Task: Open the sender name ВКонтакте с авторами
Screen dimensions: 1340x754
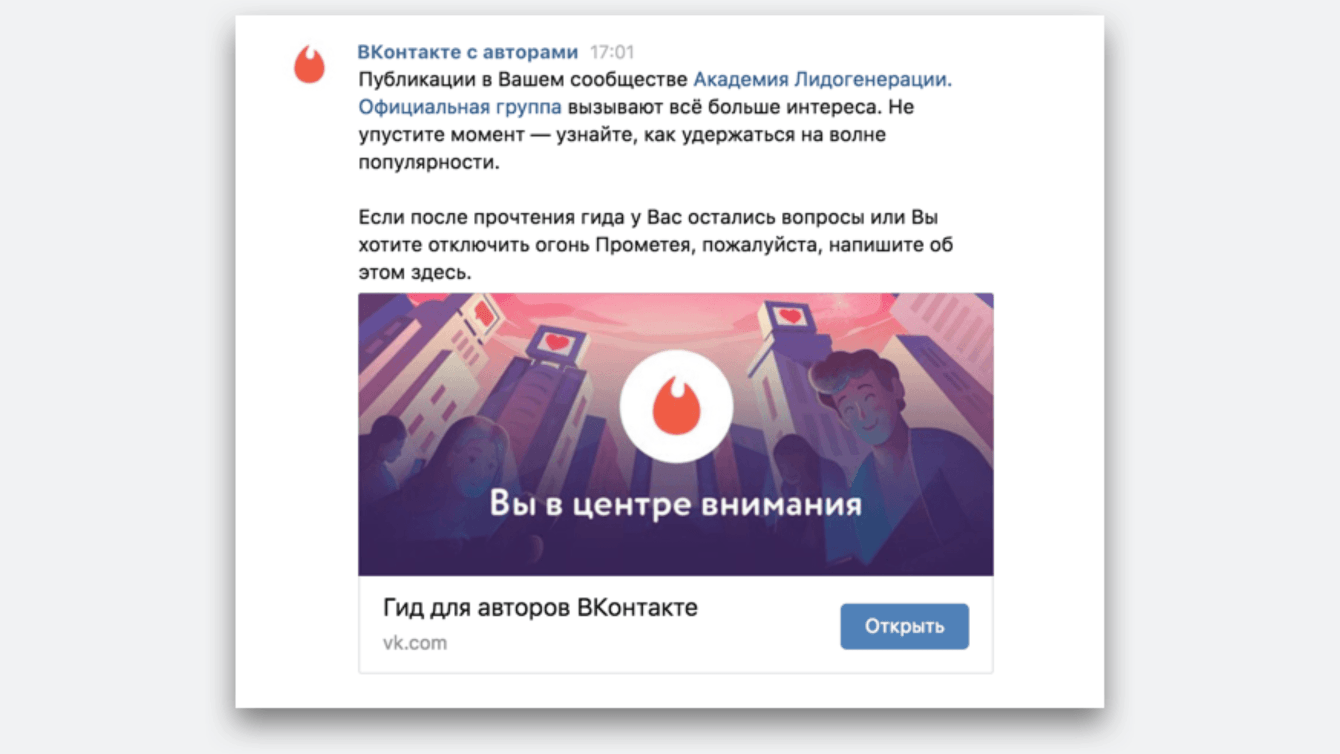Action: click(x=468, y=52)
